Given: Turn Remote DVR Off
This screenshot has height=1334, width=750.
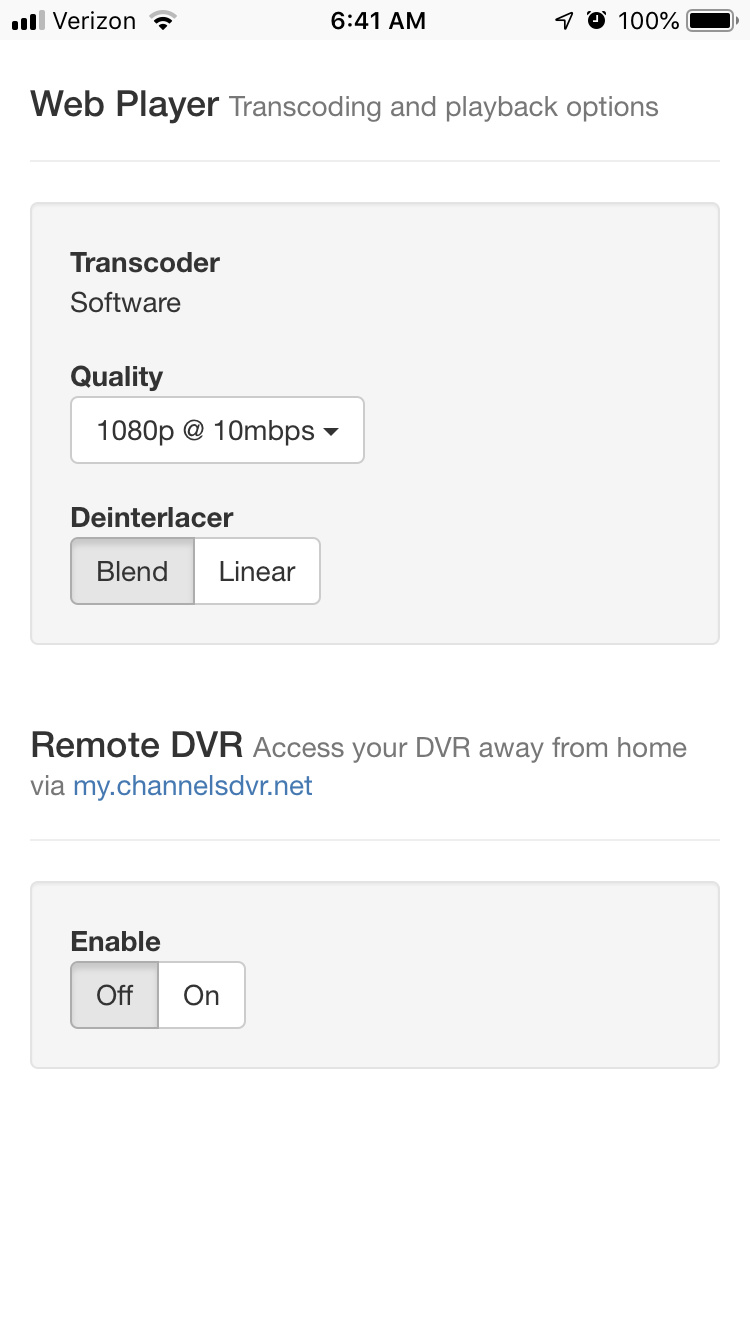Looking at the screenshot, I should [x=115, y=995].
